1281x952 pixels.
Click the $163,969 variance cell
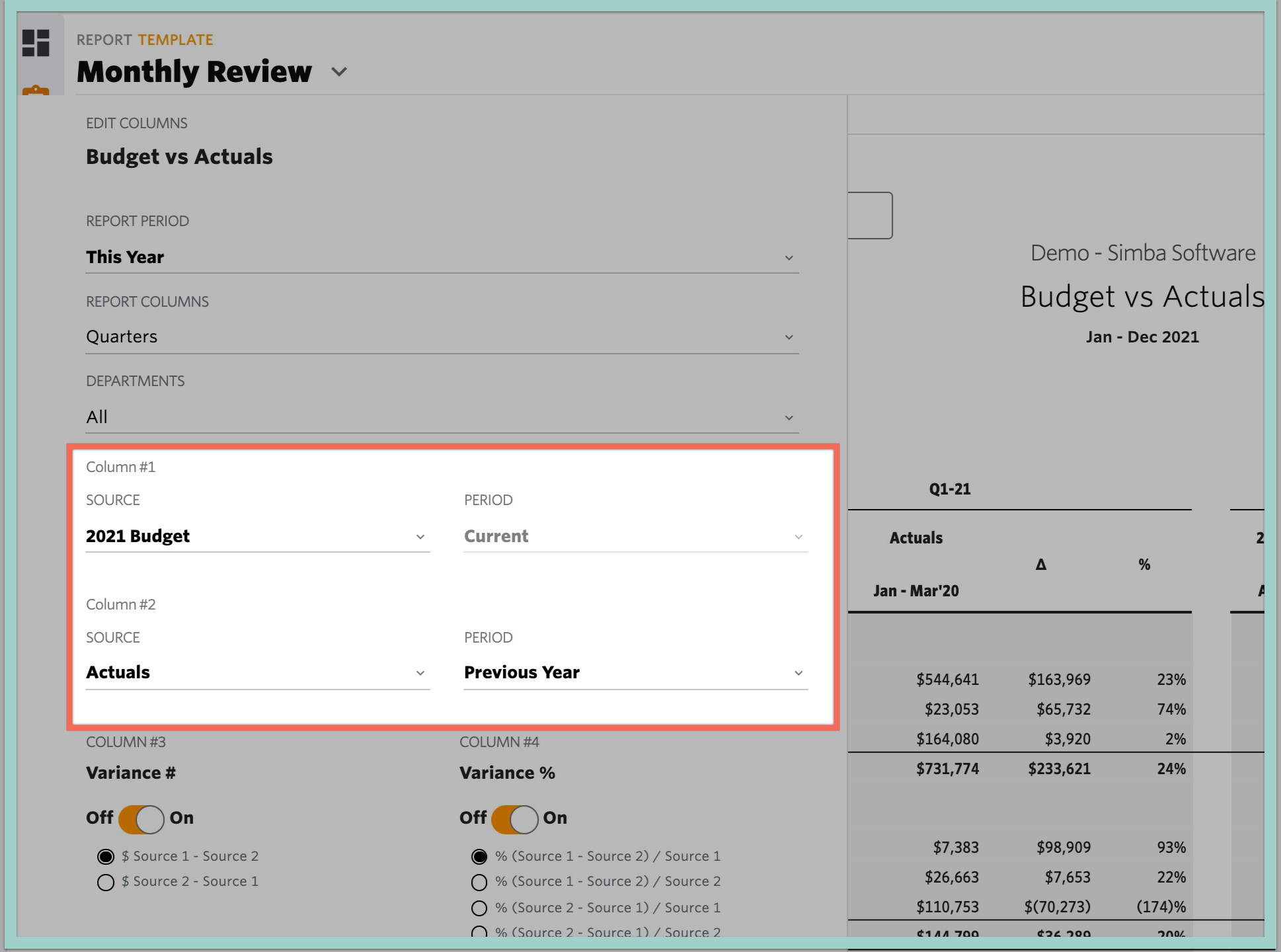pos(1059,680)
